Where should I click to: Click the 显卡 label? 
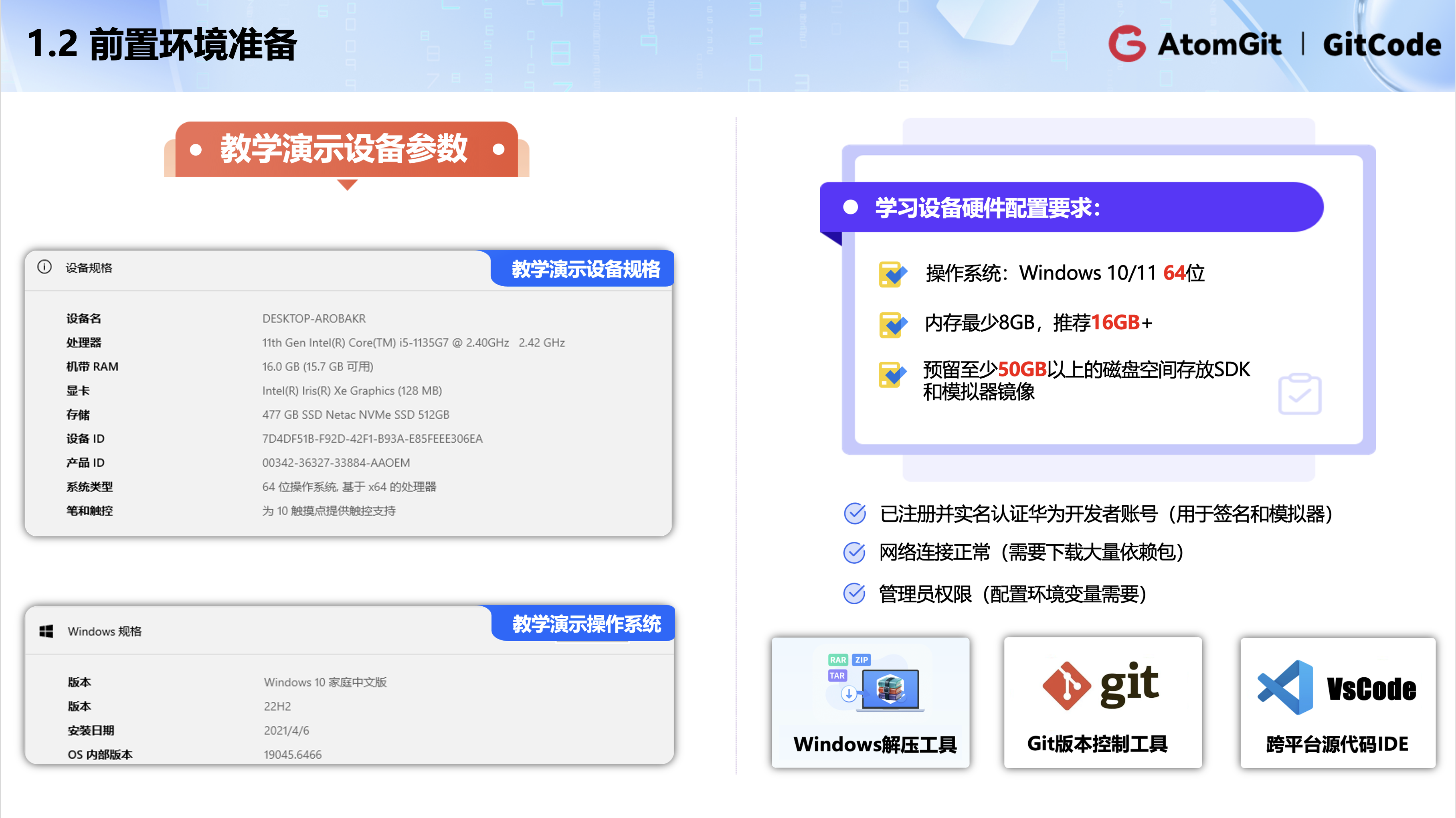pyautogui.click(x=78, y=390)
